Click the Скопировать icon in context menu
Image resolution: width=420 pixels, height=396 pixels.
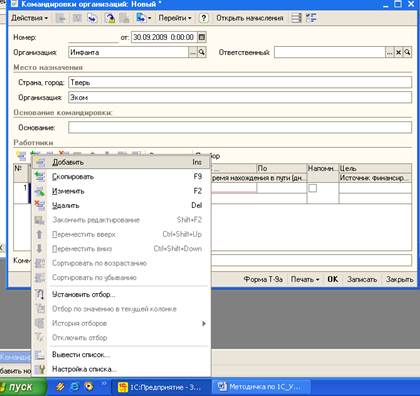pos(40,177)
